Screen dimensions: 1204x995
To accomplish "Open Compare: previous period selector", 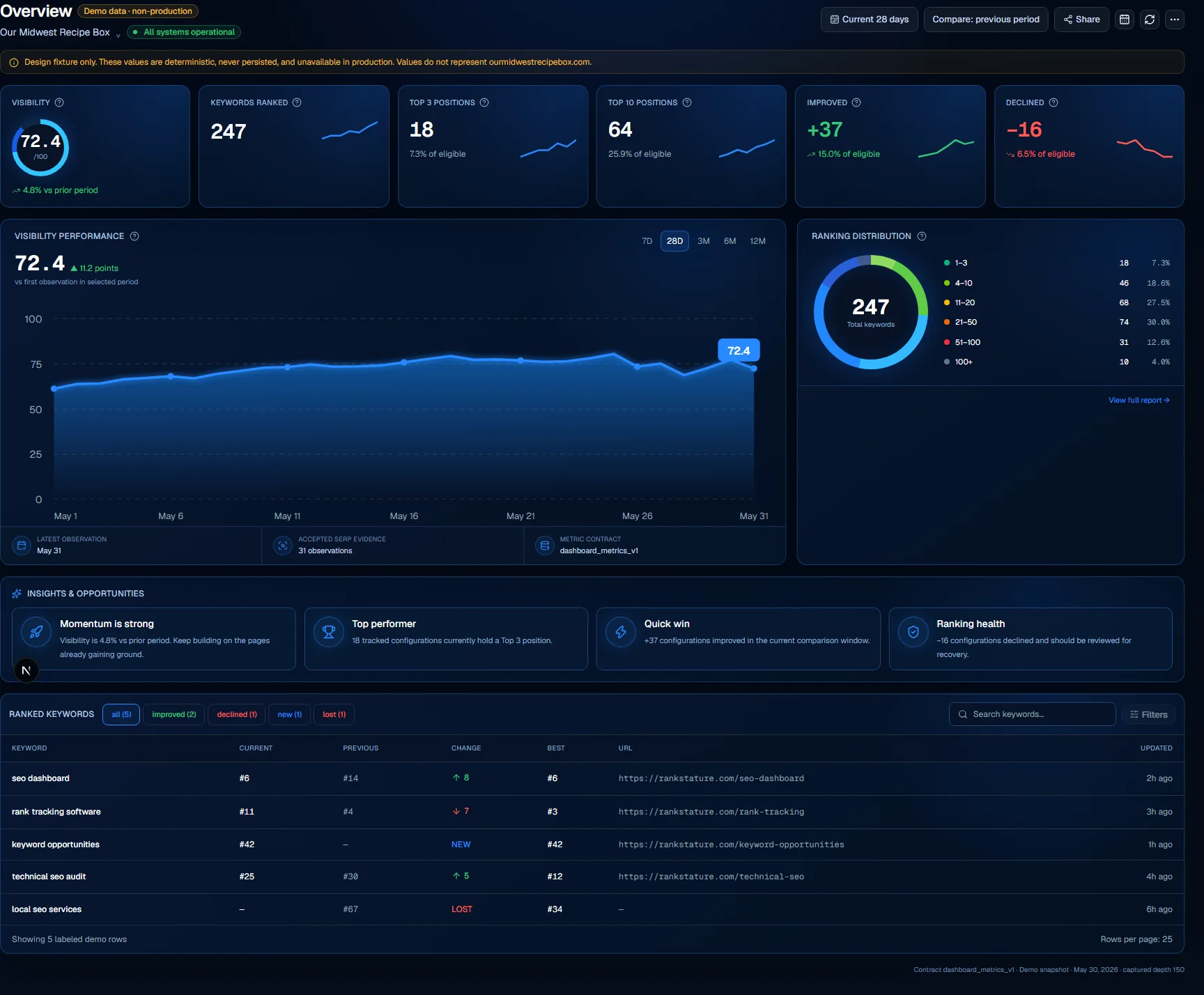I will (986, 20).
